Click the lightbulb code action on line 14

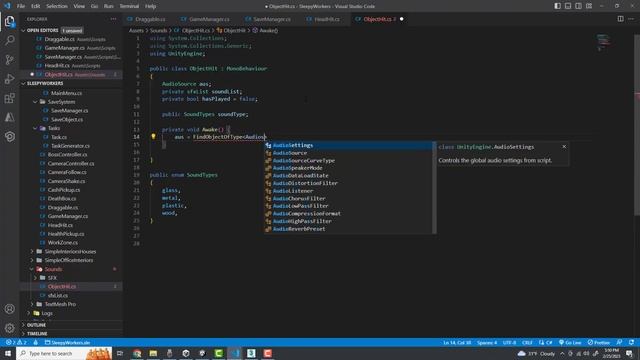(153, 137)
